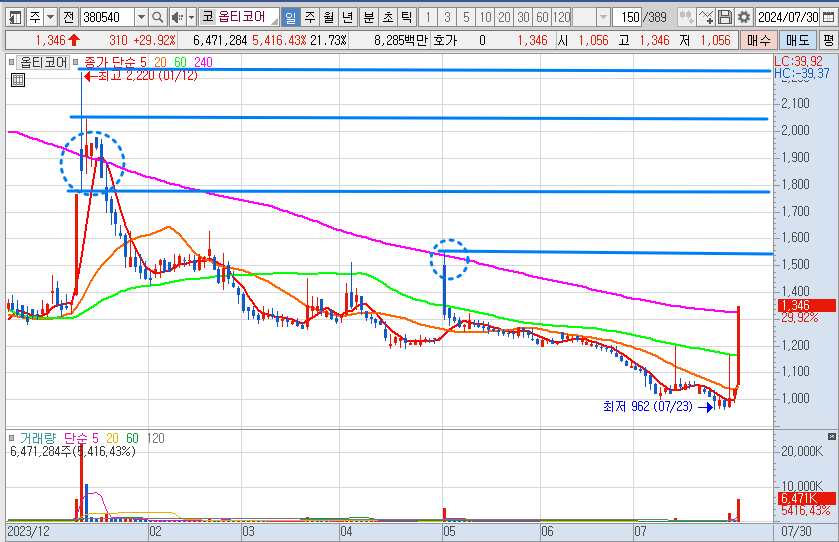Screen dimensions: 839x542
Task: Switch to the 틱 tick chart tab
Action: [x=407, y=18]
